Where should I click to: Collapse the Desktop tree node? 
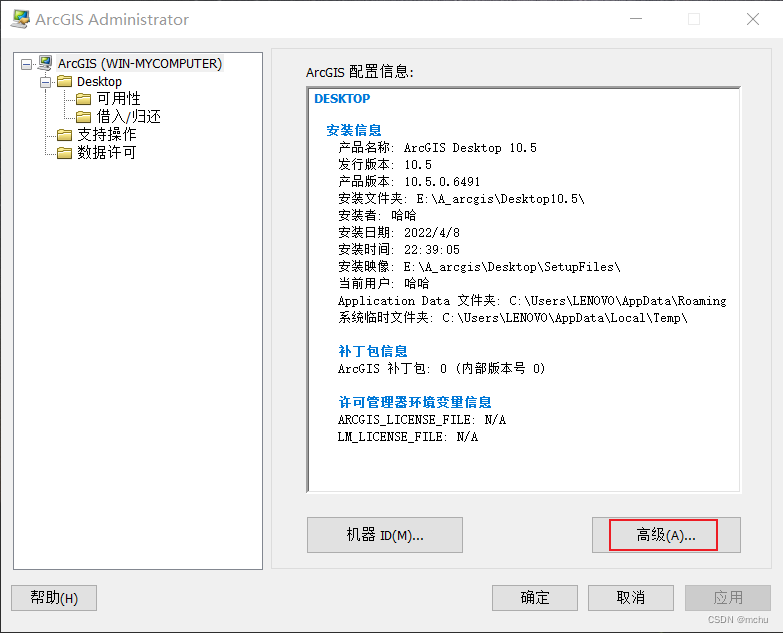pyautogui.click(x=45, y=82)
